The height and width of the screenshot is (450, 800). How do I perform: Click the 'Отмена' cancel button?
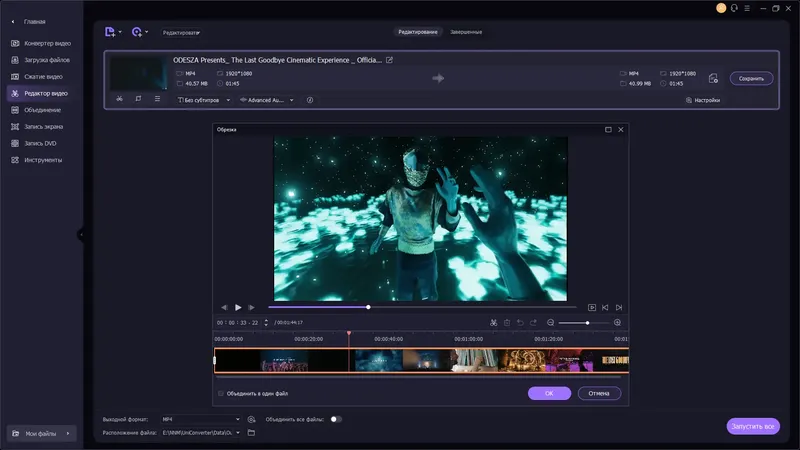click(x=599, y=393)
